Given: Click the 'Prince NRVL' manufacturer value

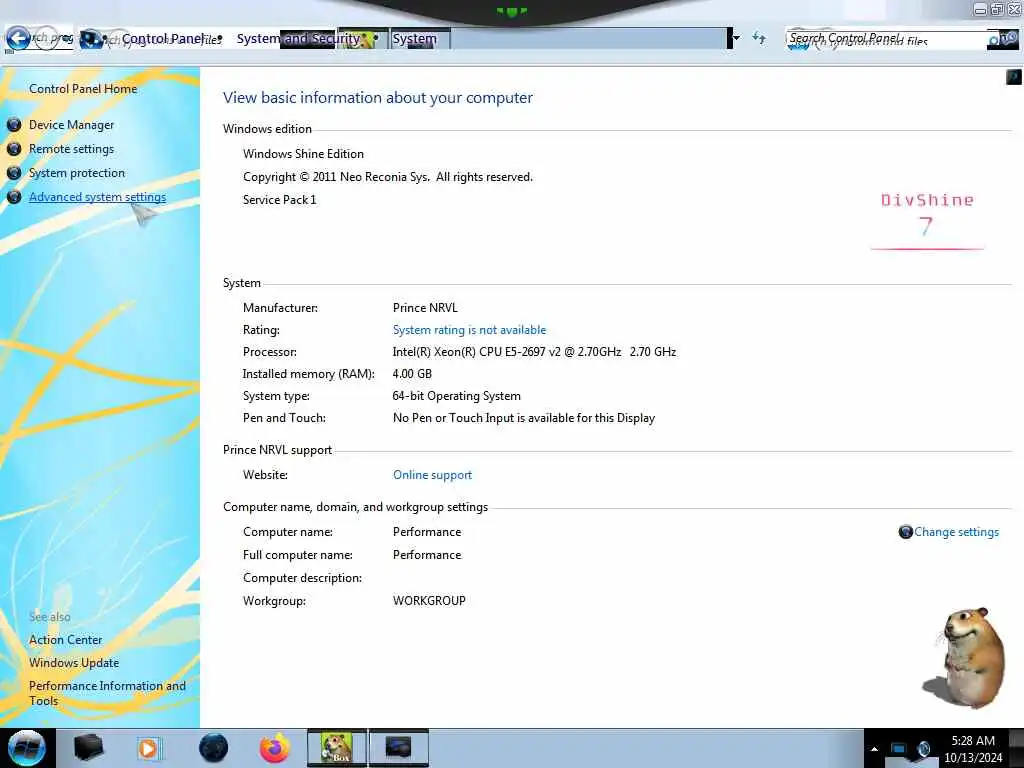Looking at the screenshot, I should tap(425, 308).
